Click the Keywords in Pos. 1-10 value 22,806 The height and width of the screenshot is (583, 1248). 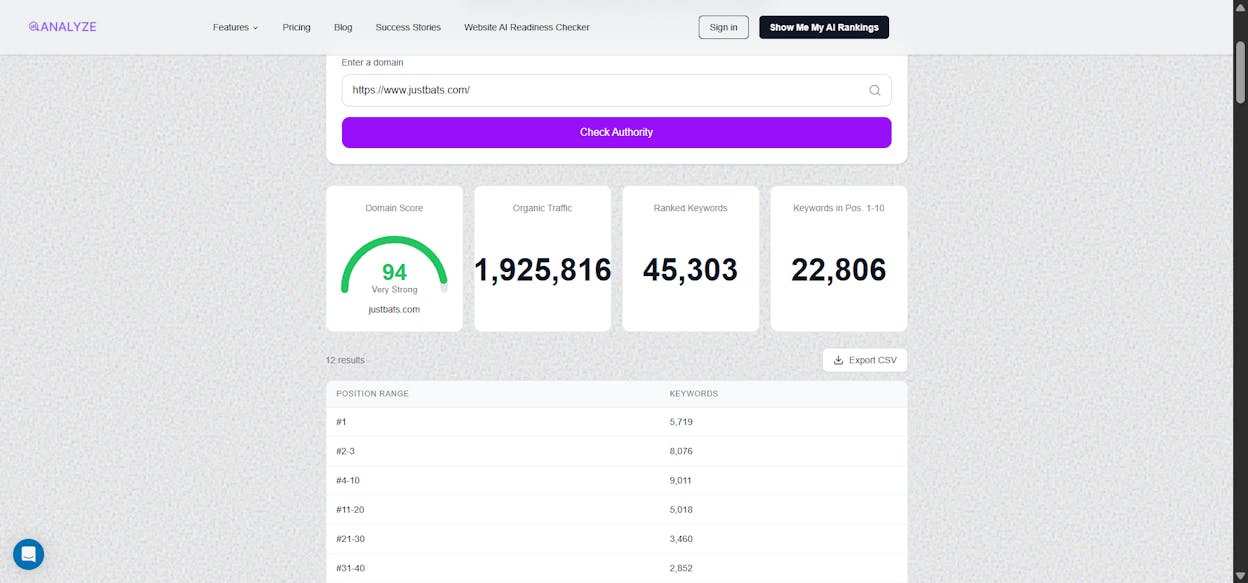click(x=838, y=270)
